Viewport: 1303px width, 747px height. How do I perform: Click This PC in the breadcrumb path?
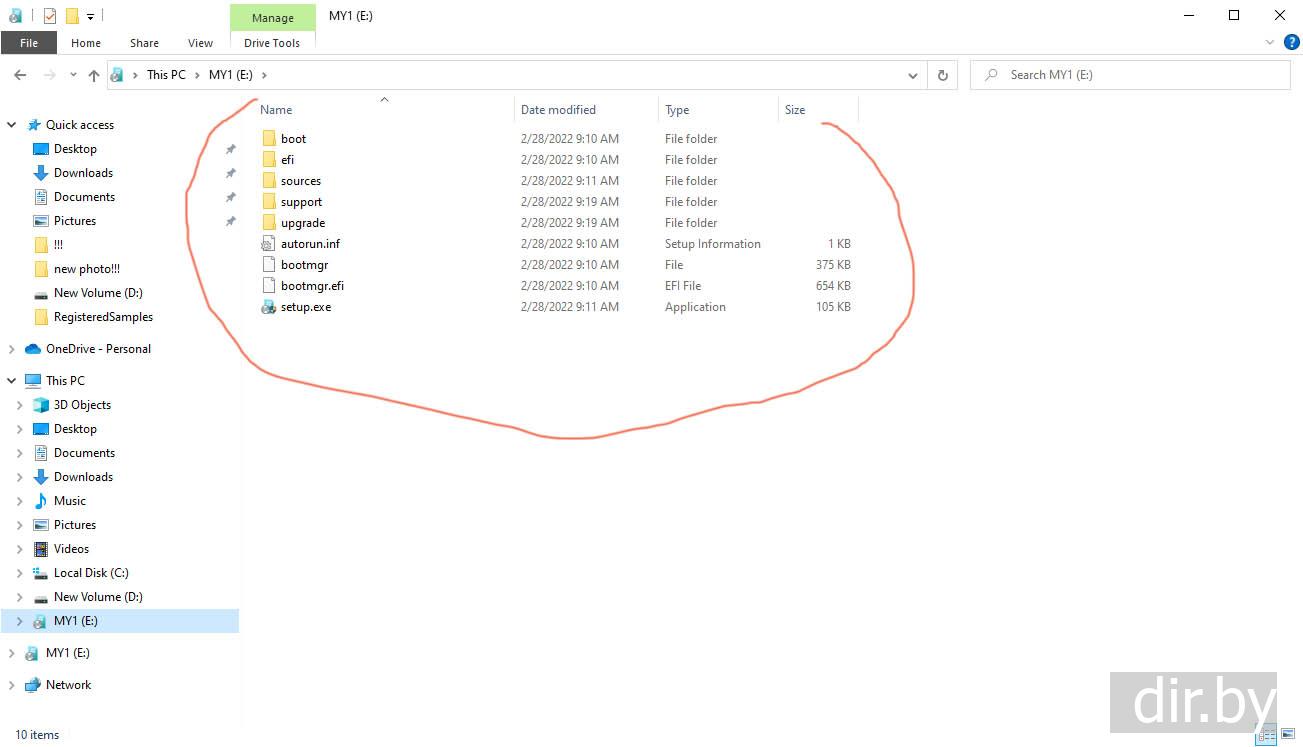[x=166, y=75]
